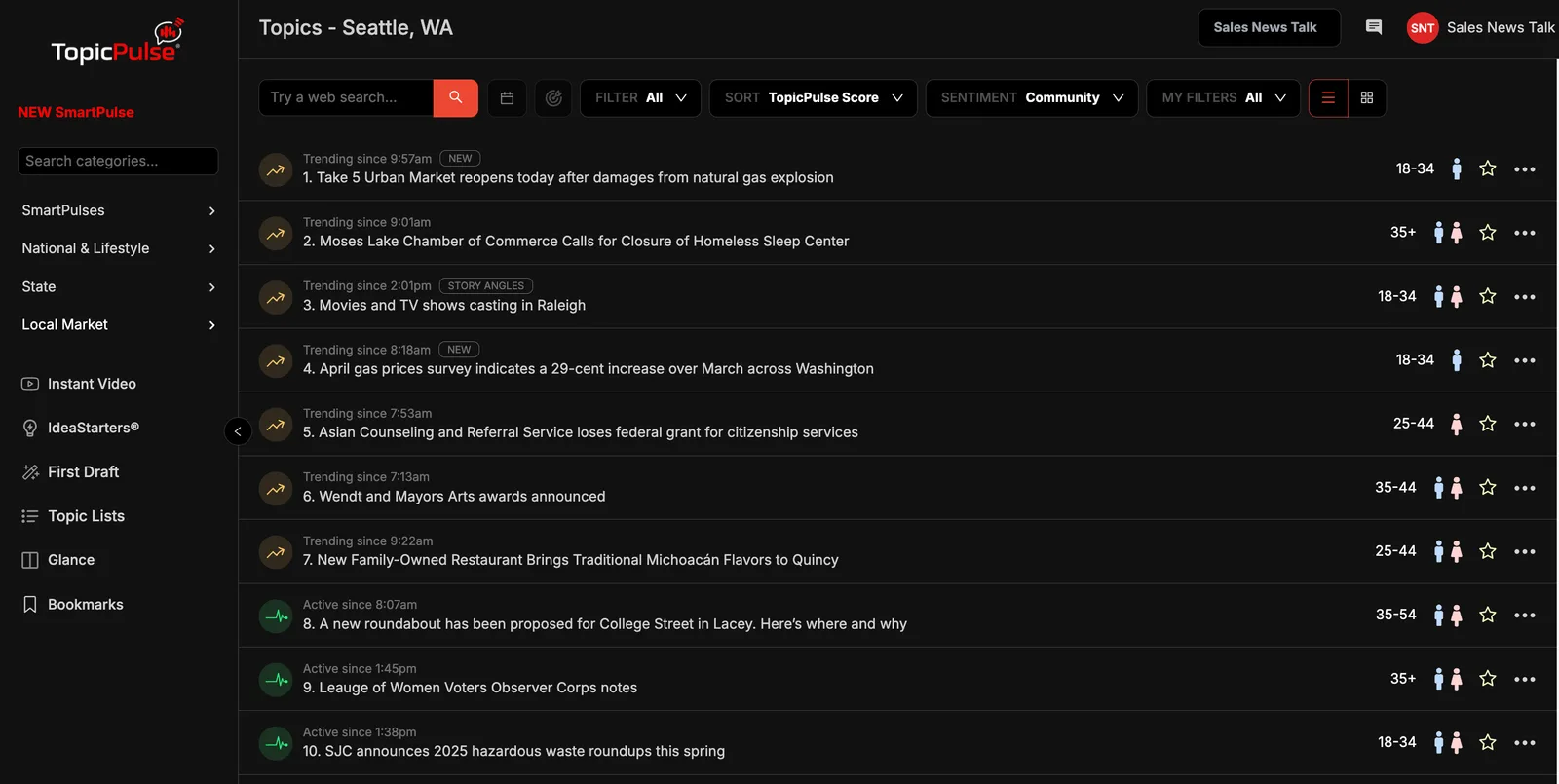Click the red web search magnifier button
Image resolution: width=1559 pixels, height=784 pixels.
point(455,97)
